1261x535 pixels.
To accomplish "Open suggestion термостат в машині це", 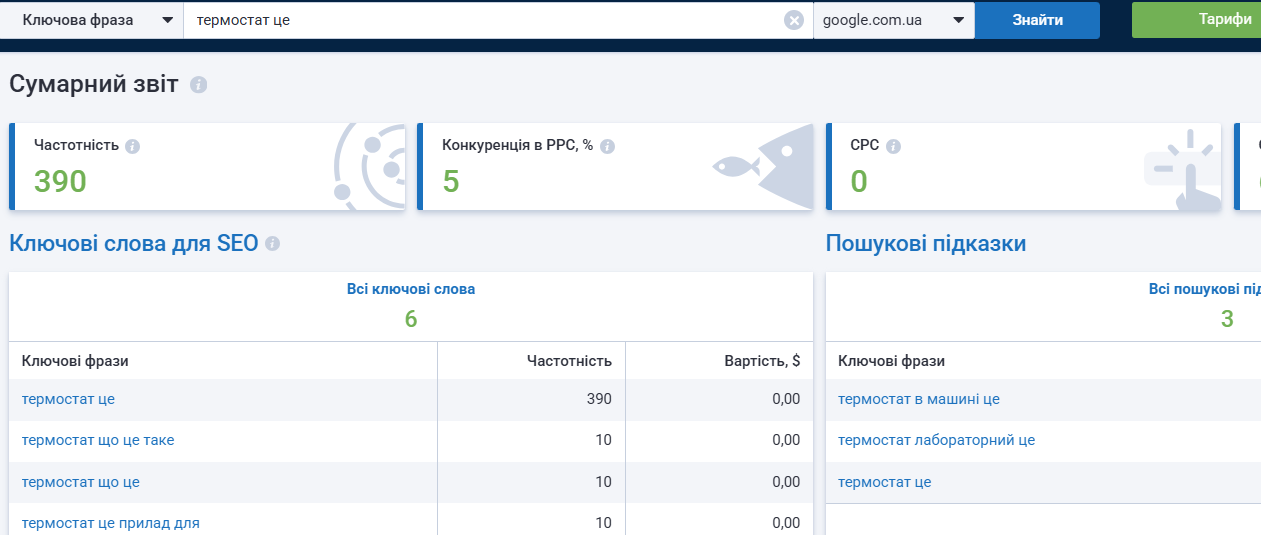I will point(919,399).
